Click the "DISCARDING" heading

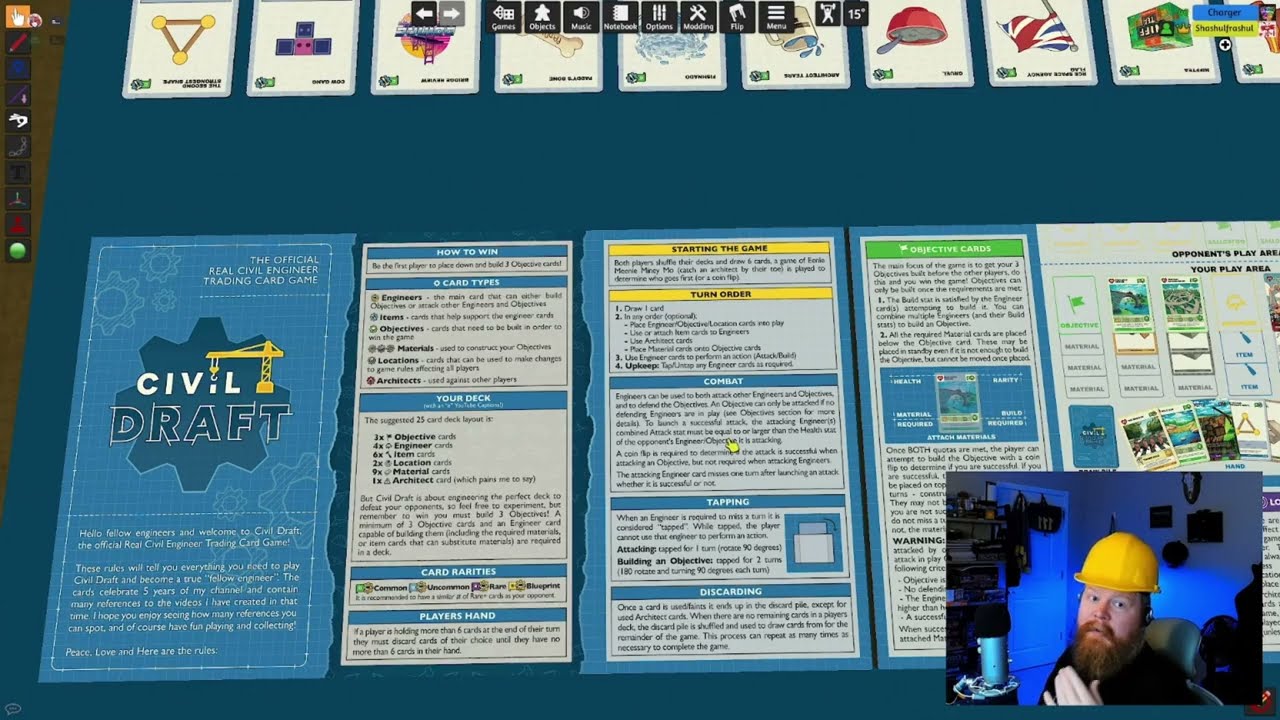point(731,591)
